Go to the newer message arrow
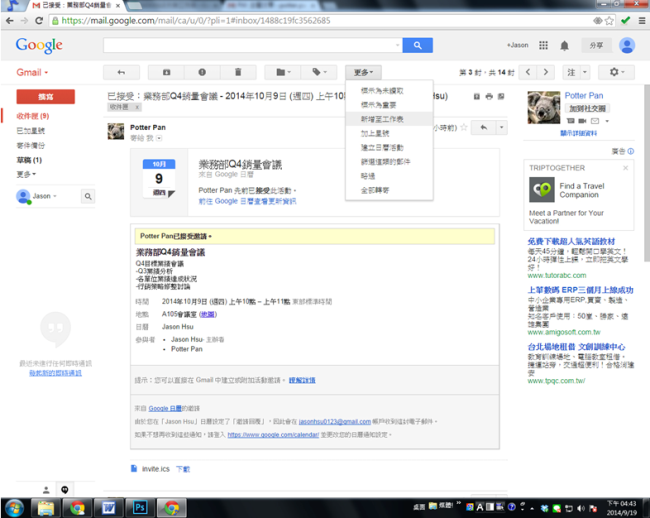 528,72
